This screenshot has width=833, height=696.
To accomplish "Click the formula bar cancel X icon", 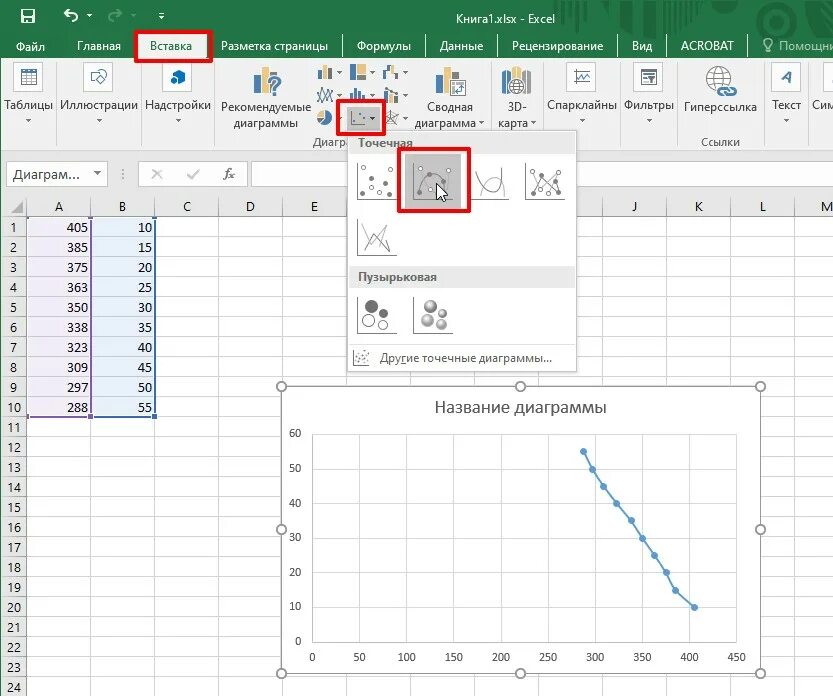I will pos(157,174).
